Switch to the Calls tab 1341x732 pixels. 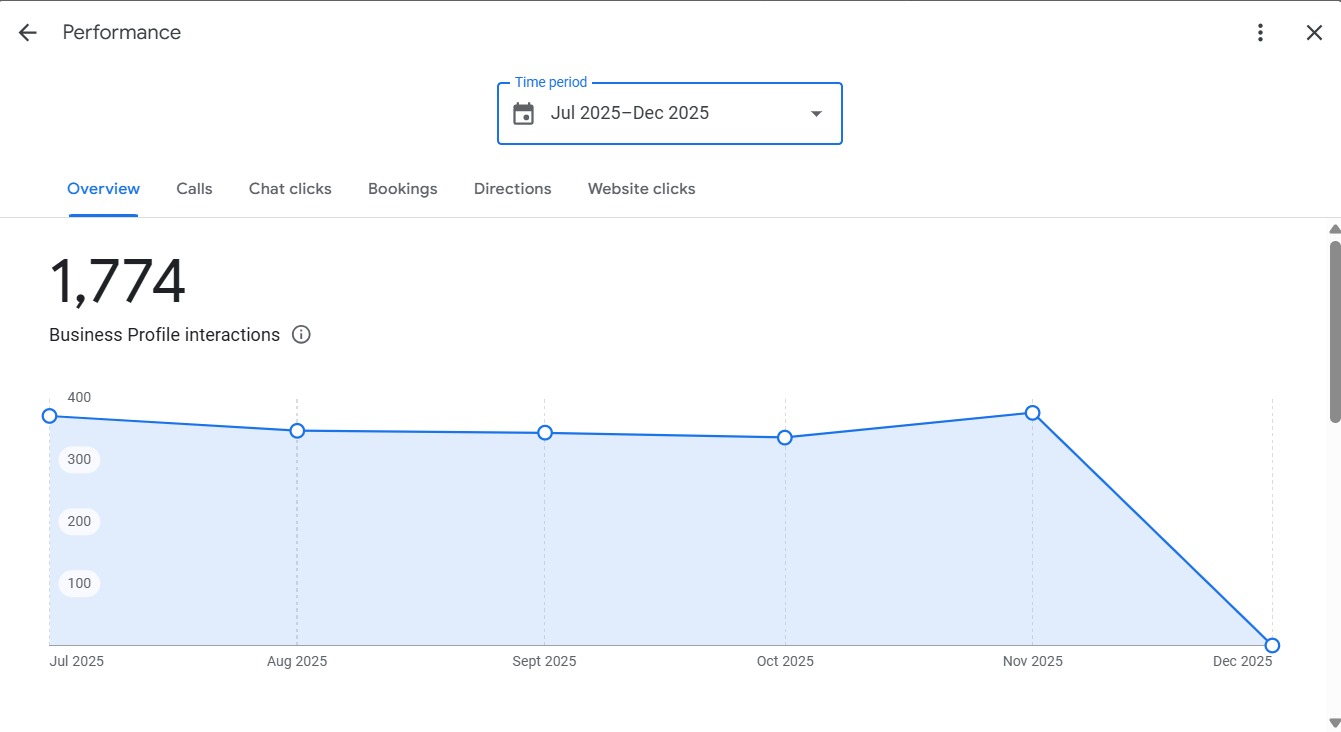(194, 189)
